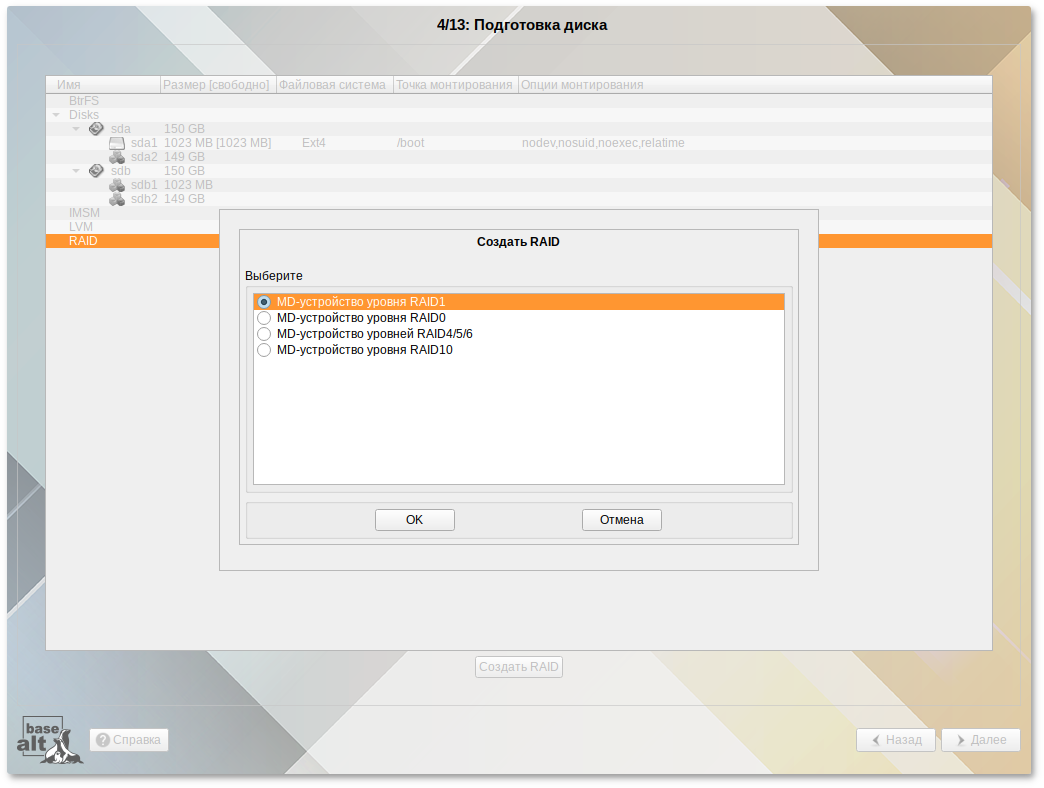
Task: Click the sdb hard disk icon
Action: tap(96, 171)
